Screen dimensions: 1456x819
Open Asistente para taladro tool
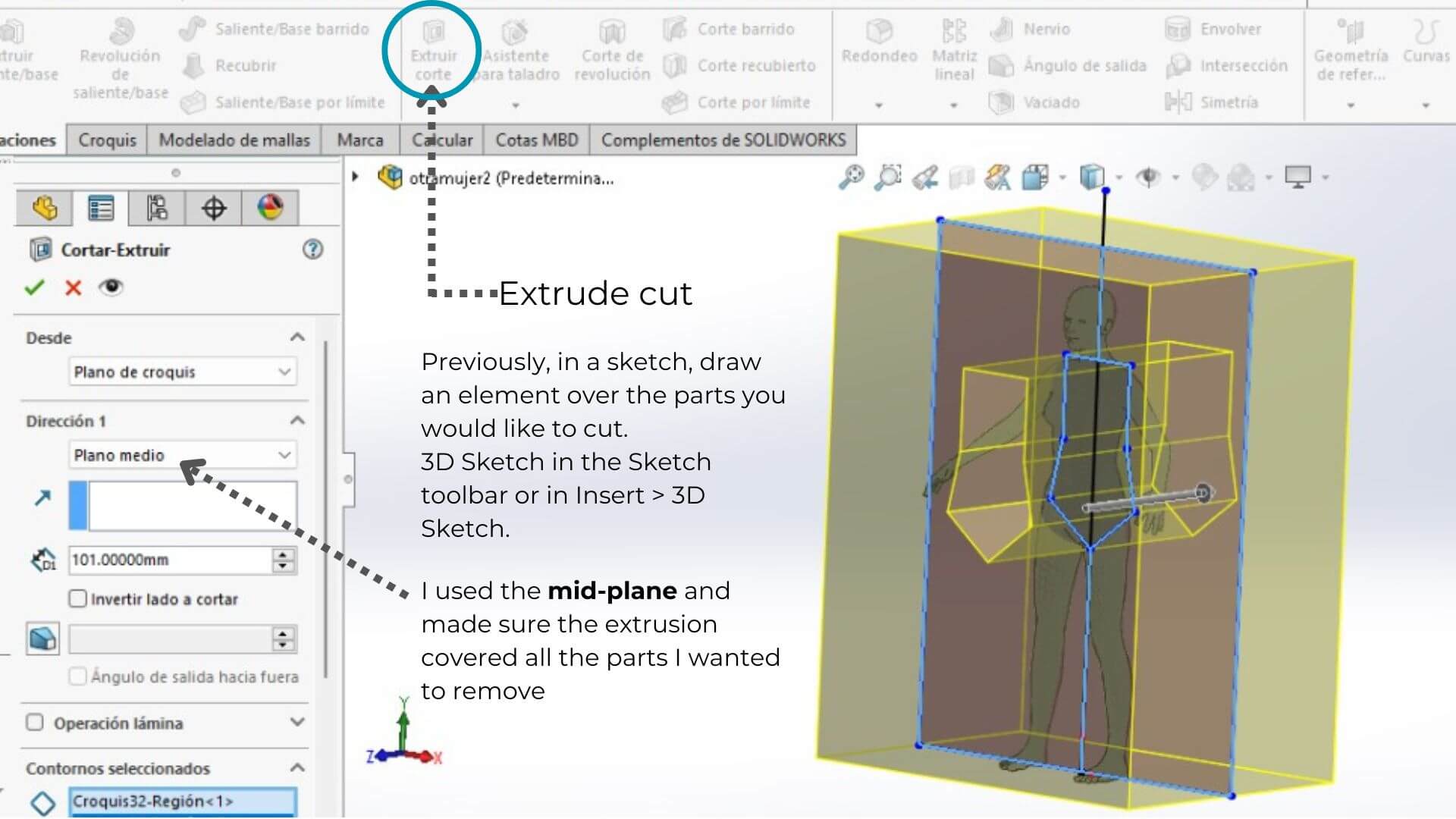click(516, 50)
